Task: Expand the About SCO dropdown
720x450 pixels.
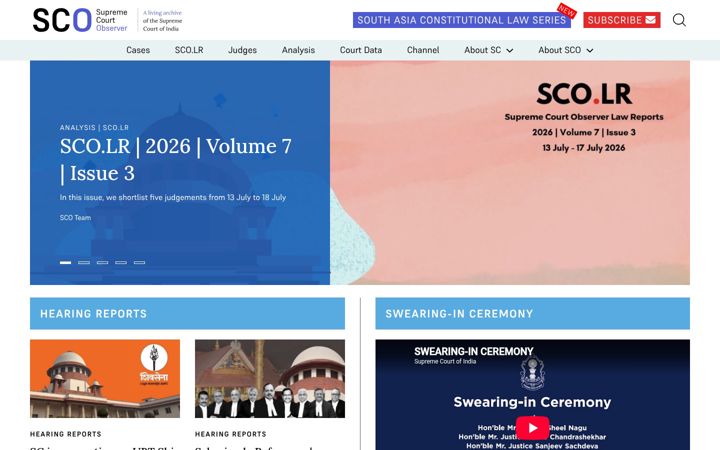Action: tap(566, 50)
